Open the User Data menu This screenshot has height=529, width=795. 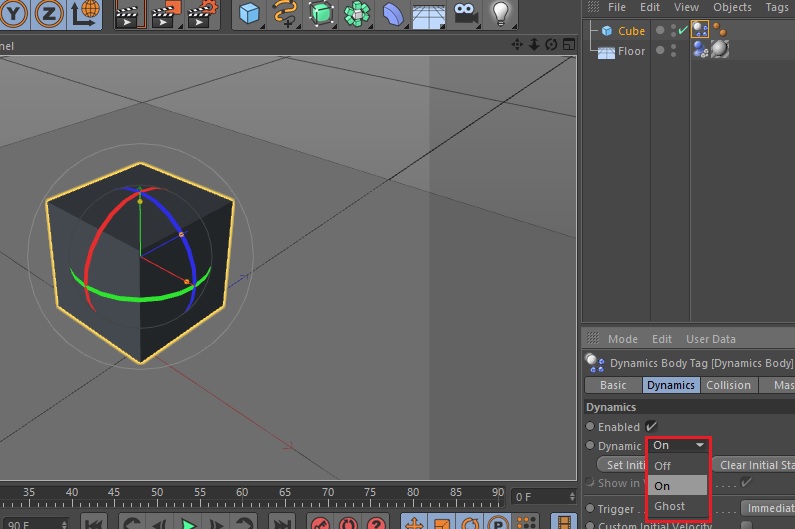[710, 339]
